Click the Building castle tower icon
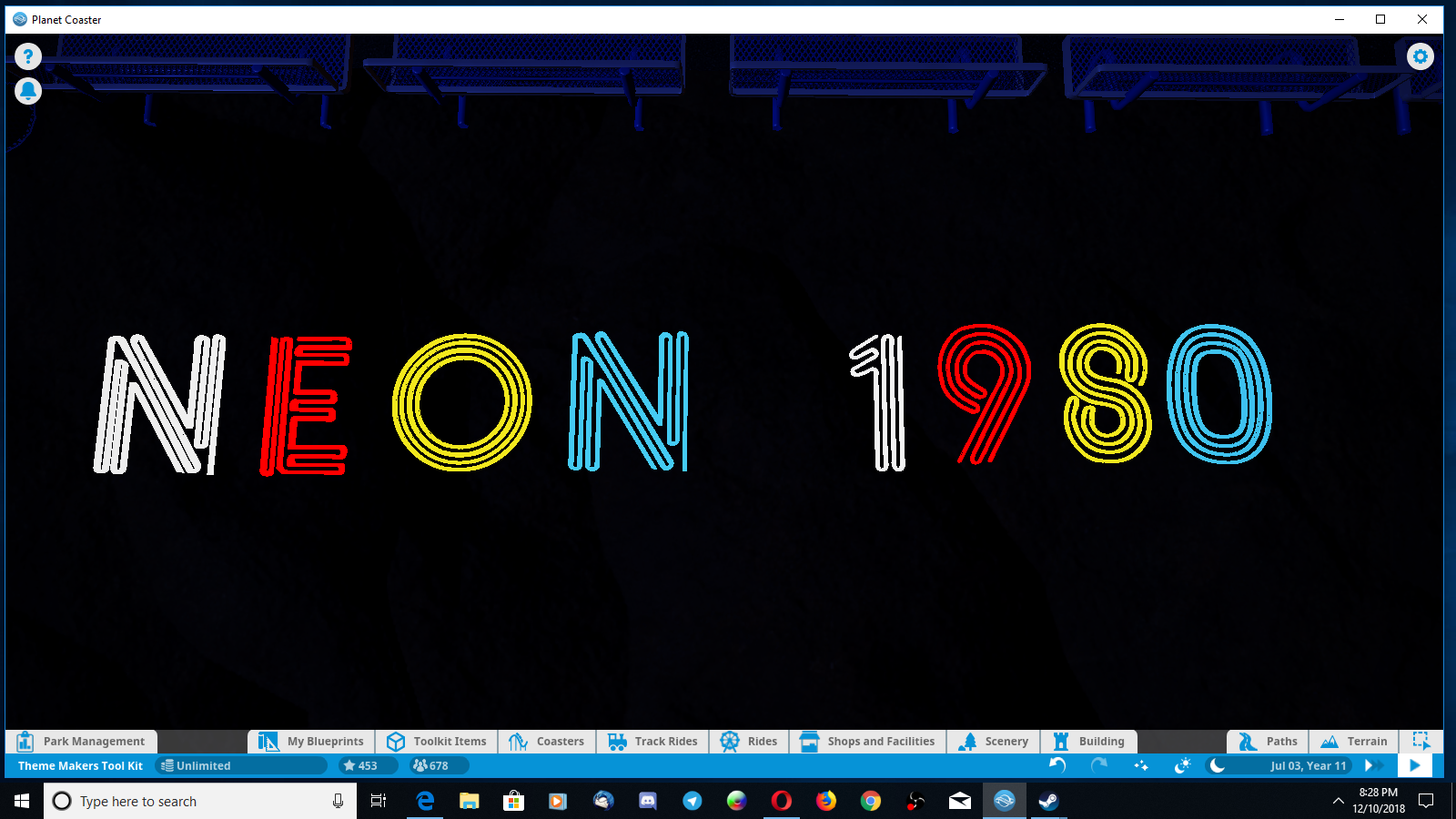Image resolution: width=1456 pixels, height=819 pixels. pyautogui.click(x=1061, y=742)
